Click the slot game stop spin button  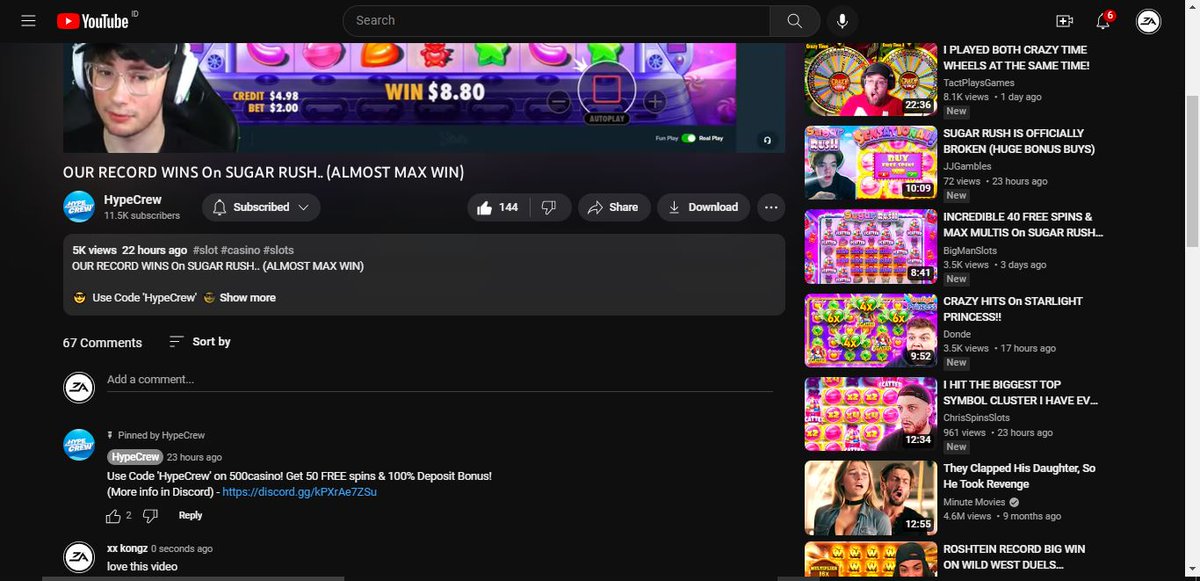coord(606,90)
